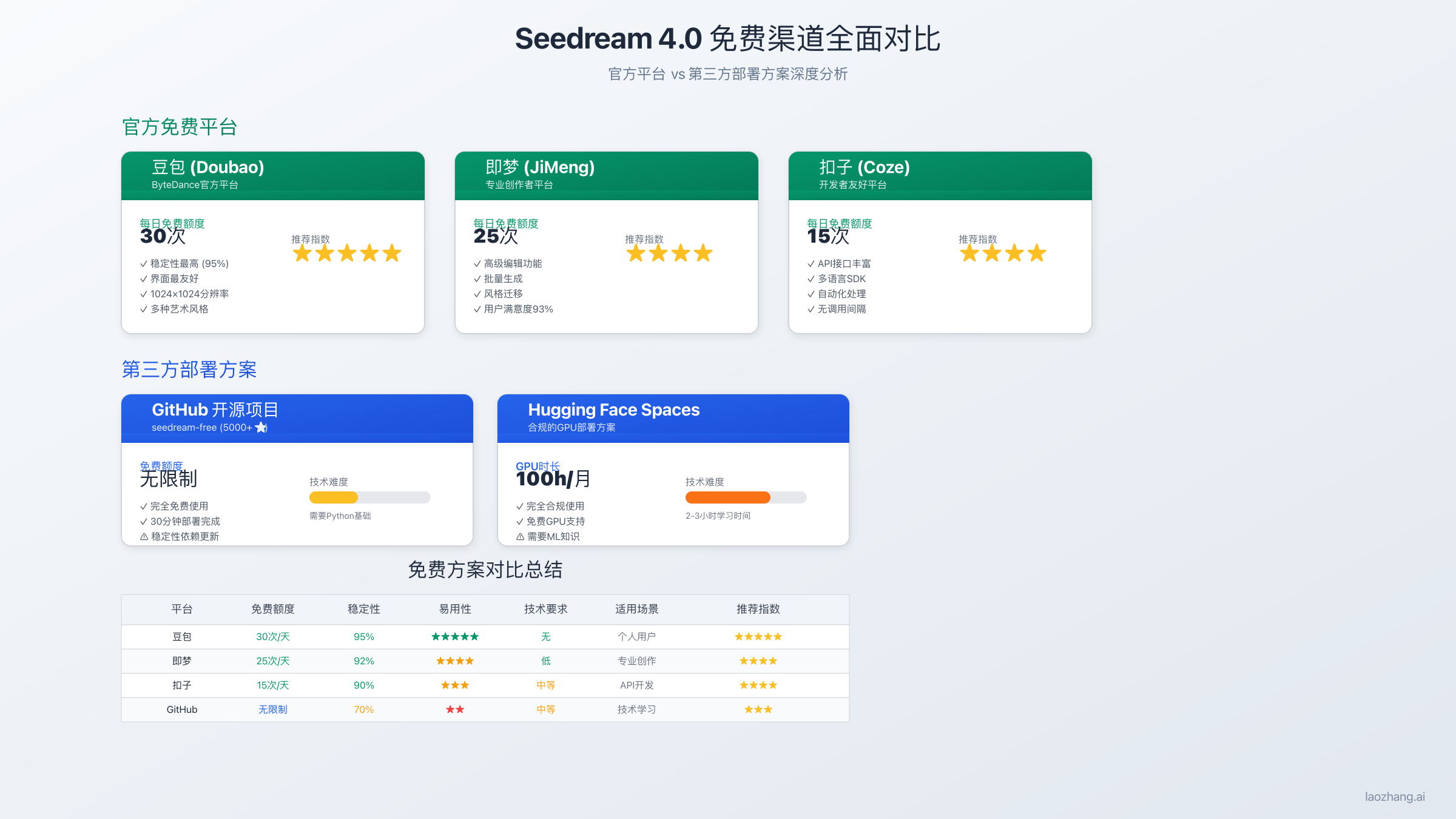The height and width of the screenshot is (819, 1456).
Task: Click the 个人用户 cell
Action: pos(637,636)
